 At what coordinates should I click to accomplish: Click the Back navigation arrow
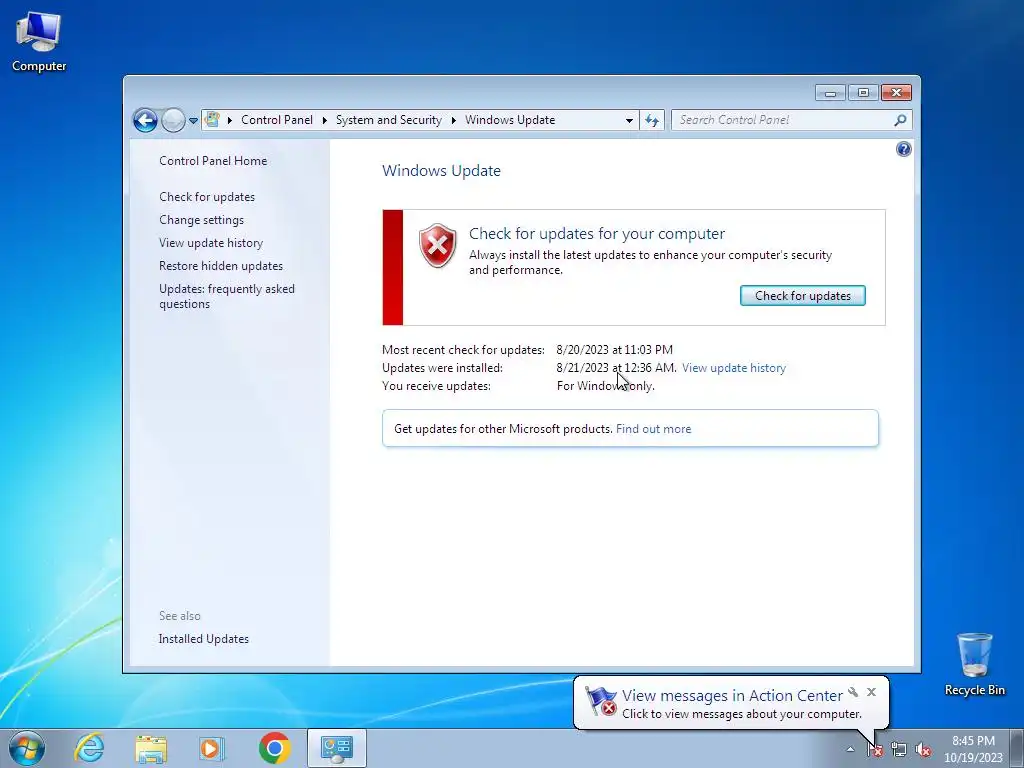pos(145,120)
